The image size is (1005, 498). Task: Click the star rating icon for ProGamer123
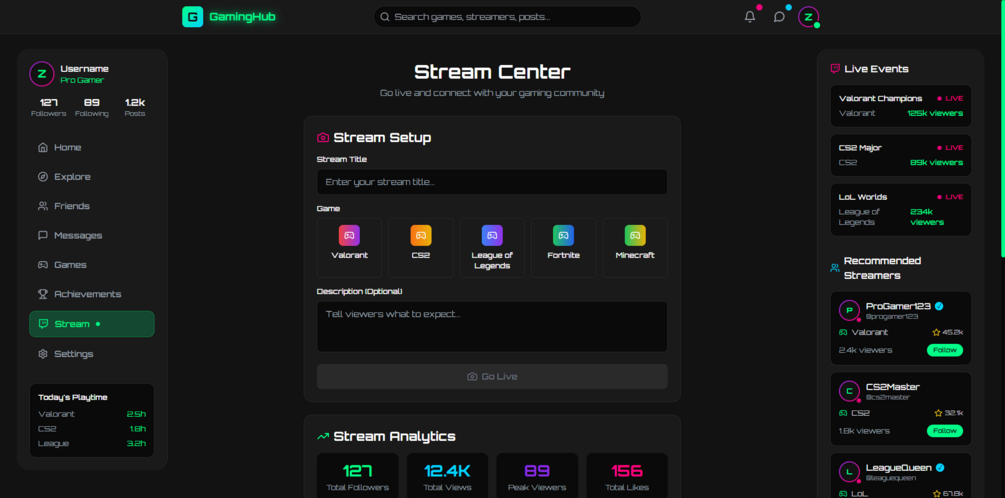(x=936, y=332)
